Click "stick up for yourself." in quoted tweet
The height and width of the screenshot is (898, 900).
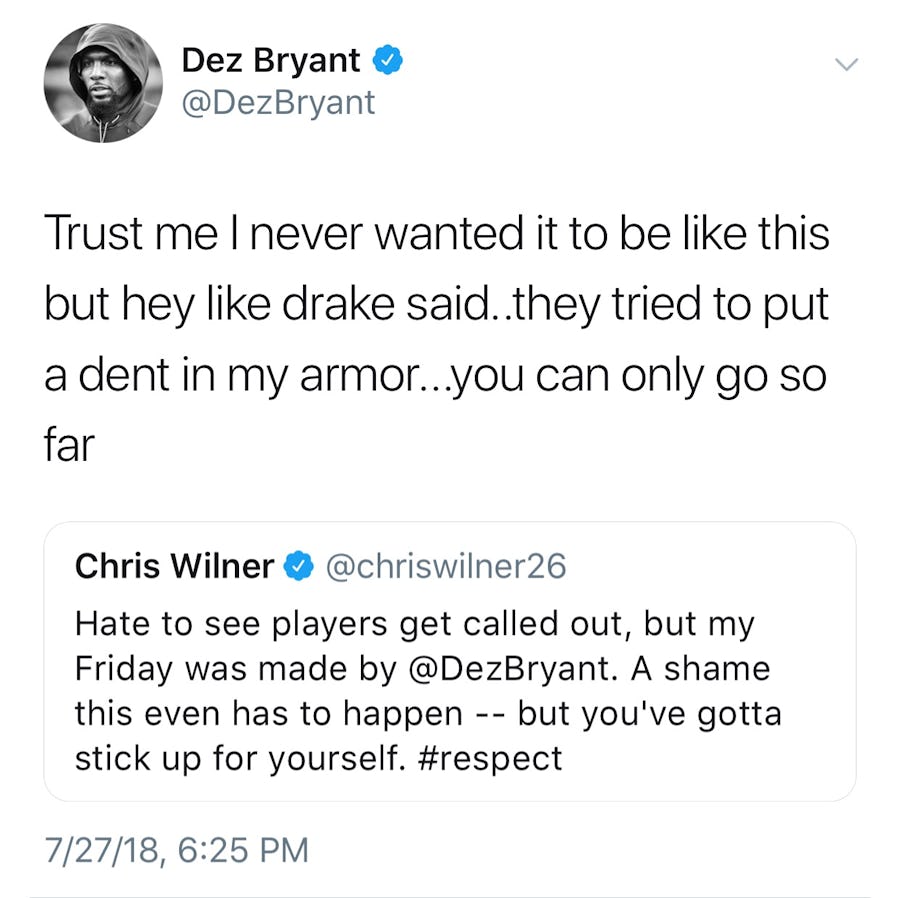242,757
